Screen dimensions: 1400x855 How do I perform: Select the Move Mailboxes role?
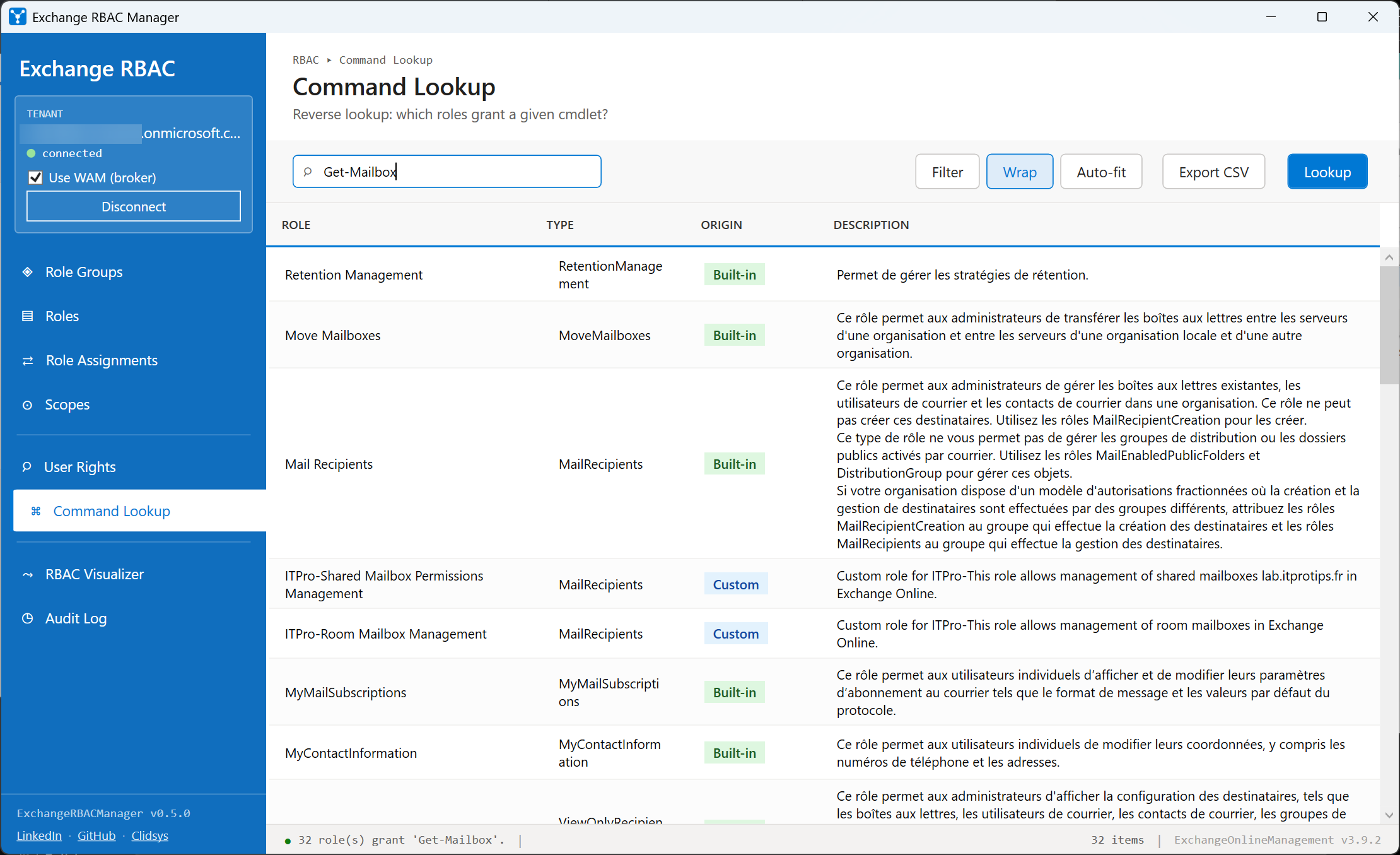823,335
